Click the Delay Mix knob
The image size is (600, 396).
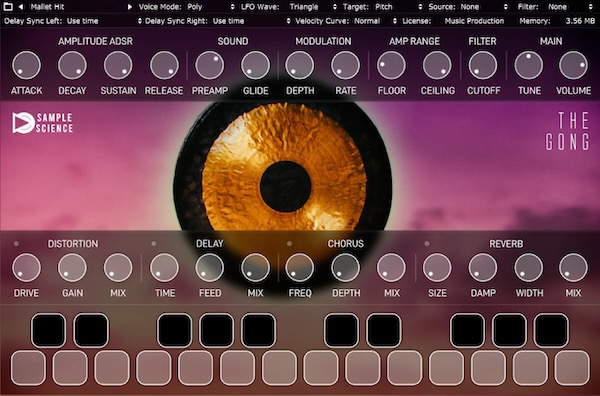click(255, 268)
